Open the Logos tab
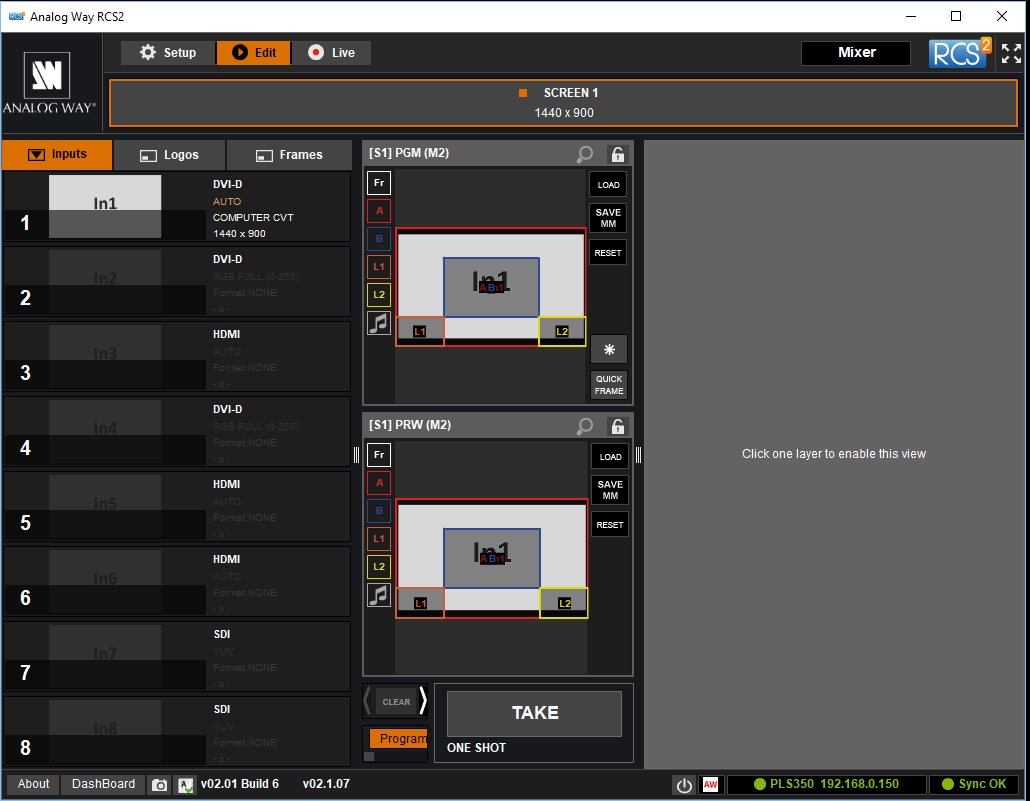 [170, 155]
